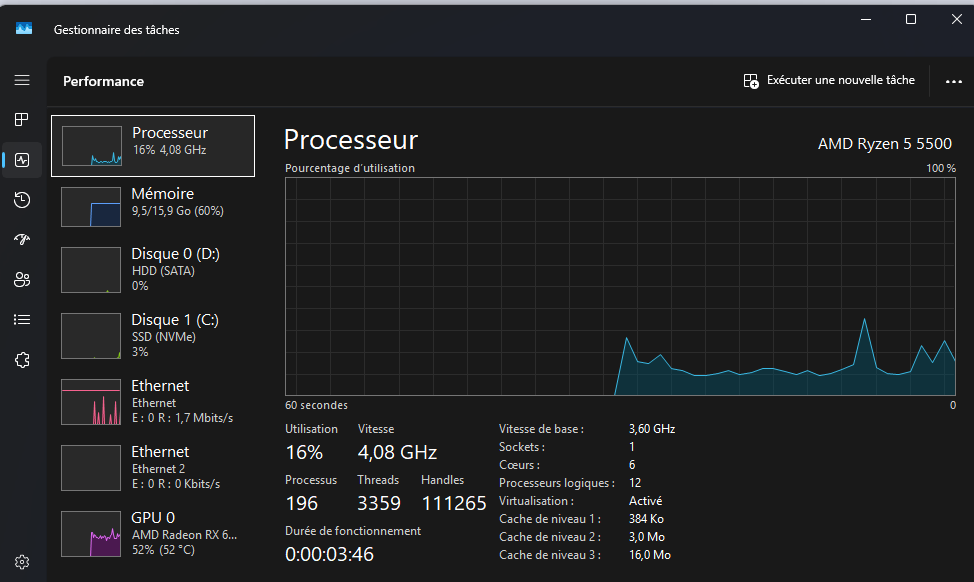The width and height of the screenshot is (974, 582).
Task: Click the Task Manager app icon
Action: [x=24, y=29]
